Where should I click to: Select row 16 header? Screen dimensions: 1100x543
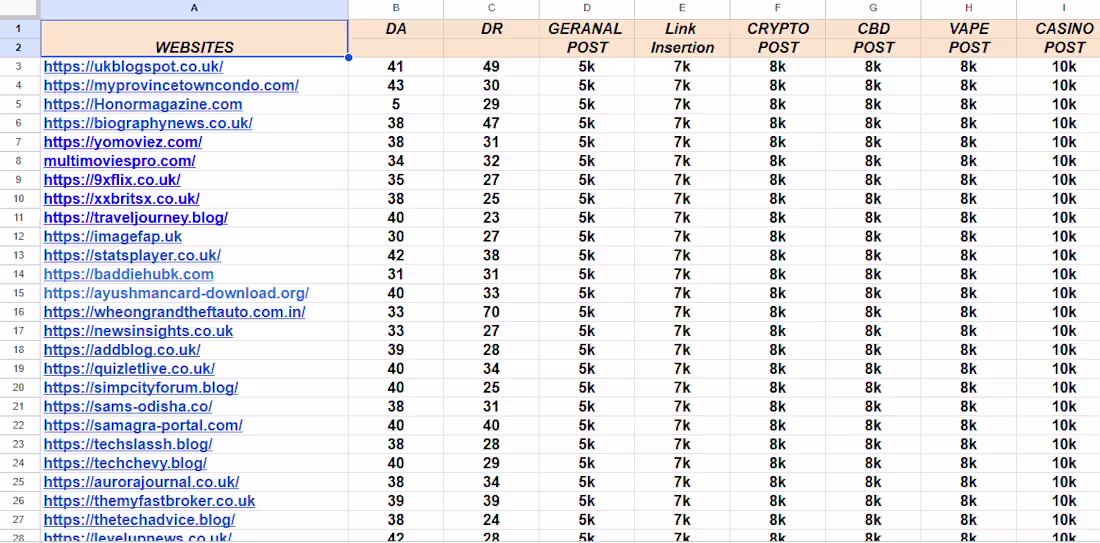[20, 312]
